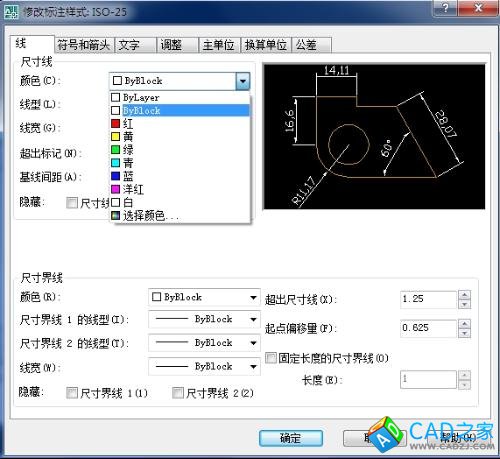
Task: Switch to the 主单位 tab
Action: tap(218, 45)
